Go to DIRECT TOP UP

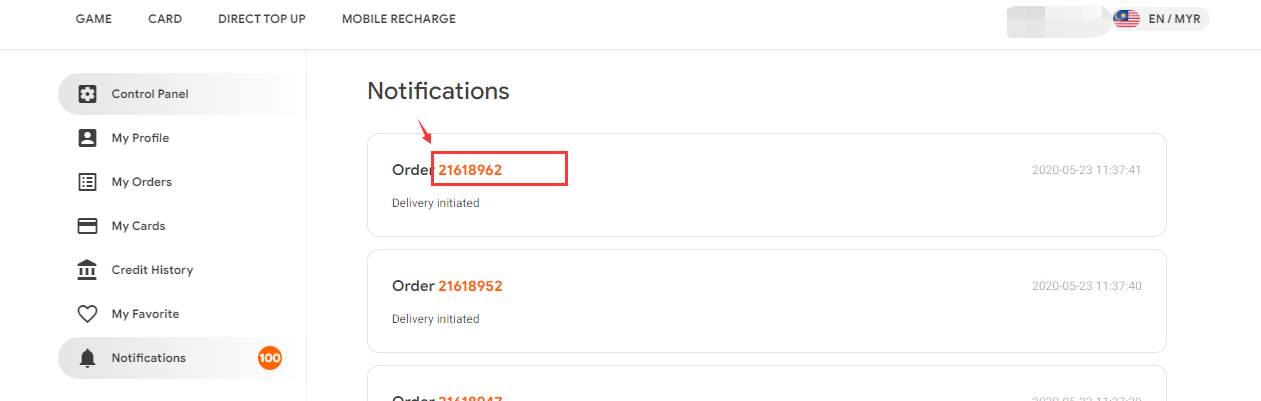click(x=262, y=19)
